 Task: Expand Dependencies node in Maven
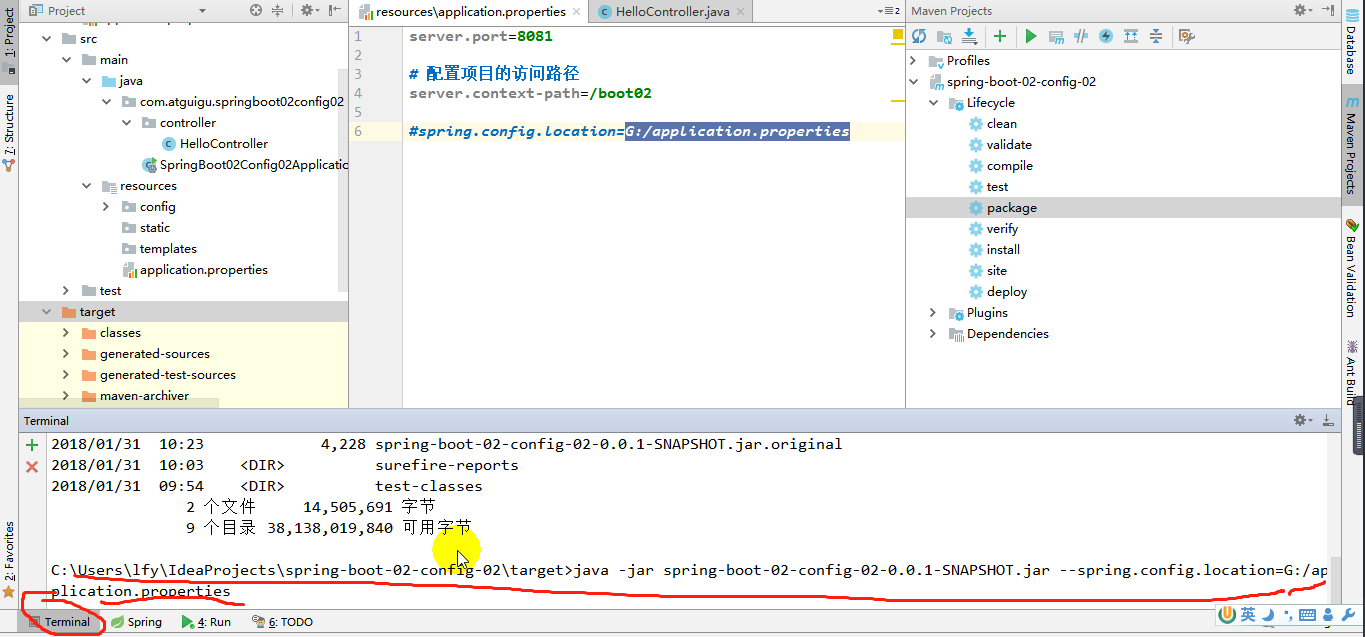pos(934,334)
